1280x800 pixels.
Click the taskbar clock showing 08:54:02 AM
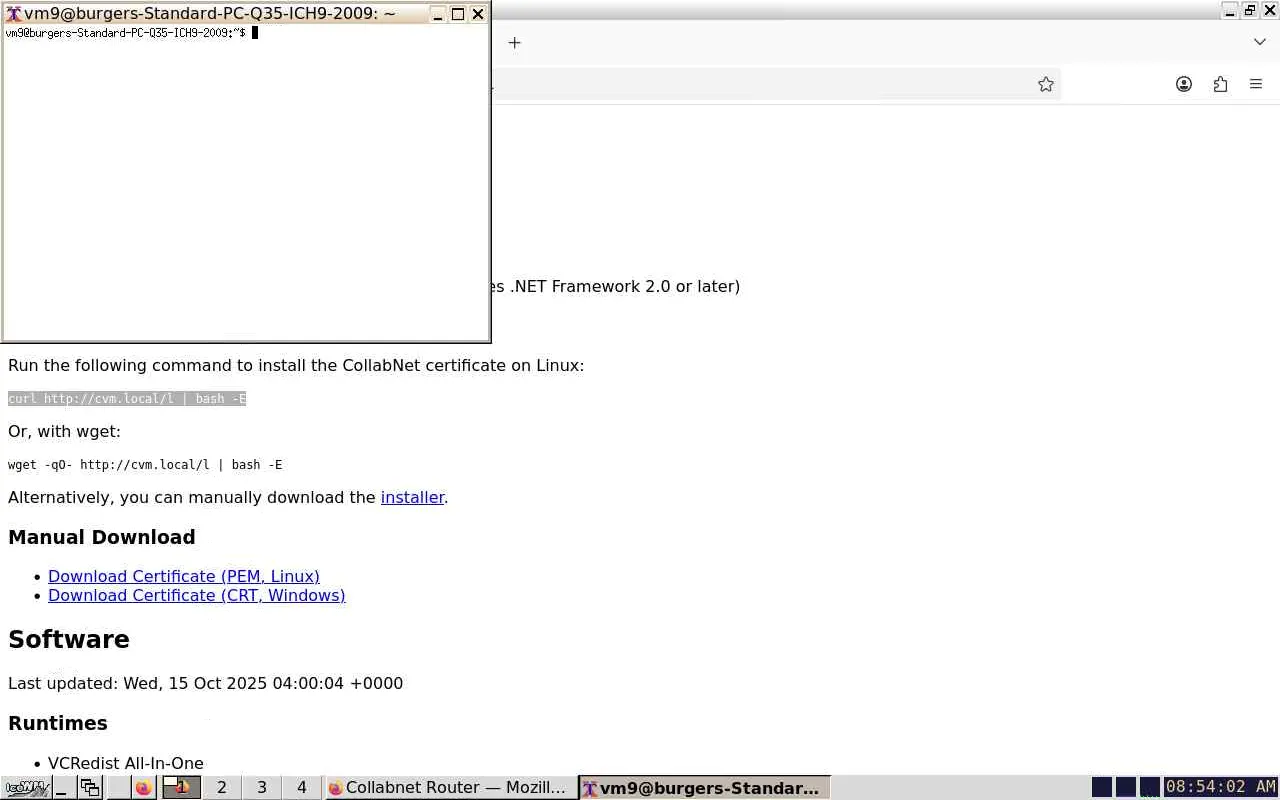pos(1221,788)
